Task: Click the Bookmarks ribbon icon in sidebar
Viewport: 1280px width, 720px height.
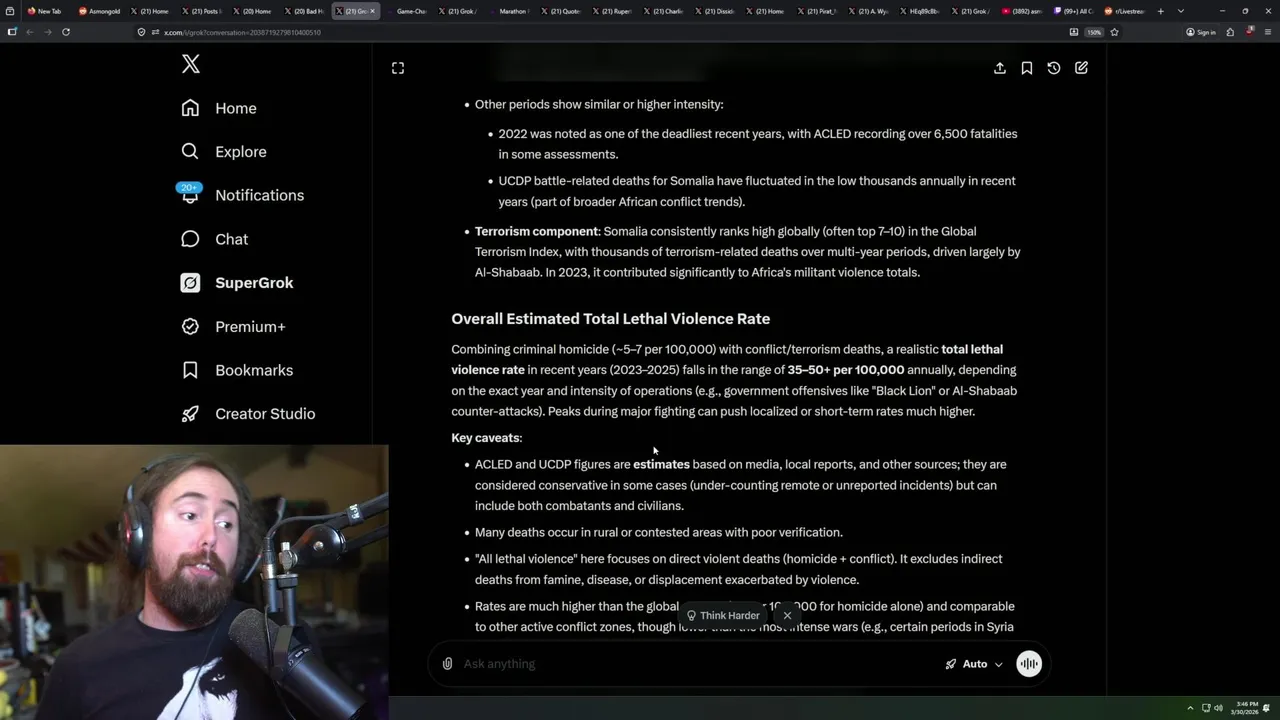Action: point(190,370)
